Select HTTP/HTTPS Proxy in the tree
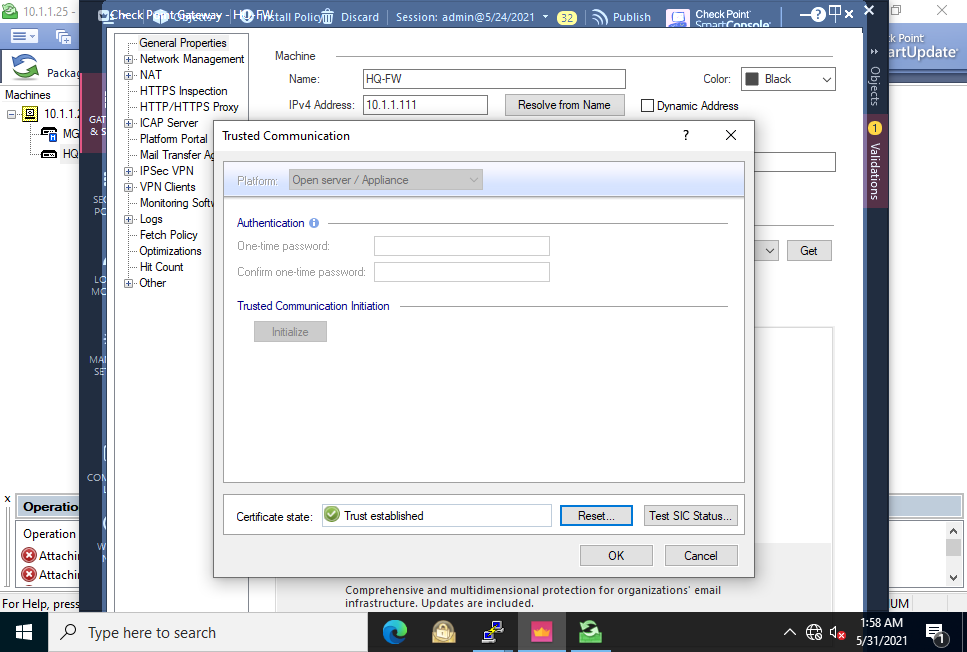Image resolution: width=967 pixels, height=652 pixels. coord(189,107)
